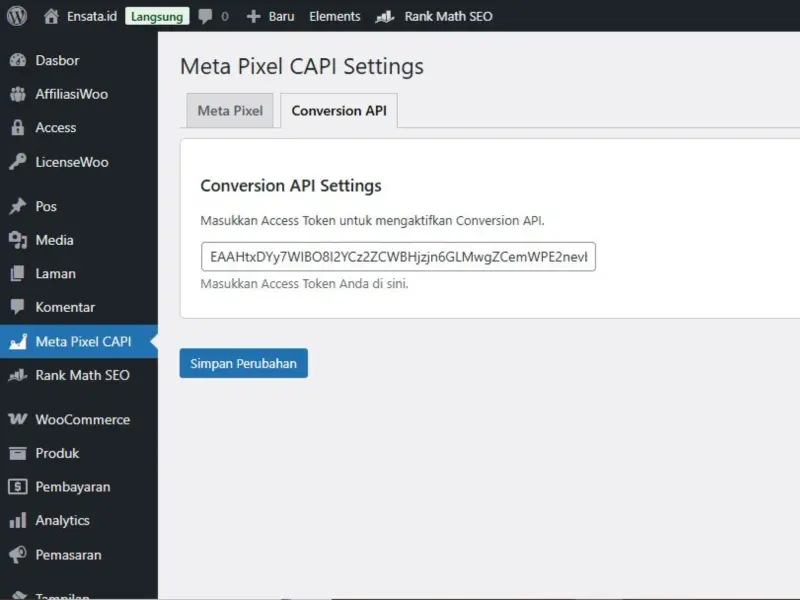Image resolution: width=800 pixels, height=600 pixels.
Task: Switch to the Meta Pixel tab
Action: click(230, 111)
